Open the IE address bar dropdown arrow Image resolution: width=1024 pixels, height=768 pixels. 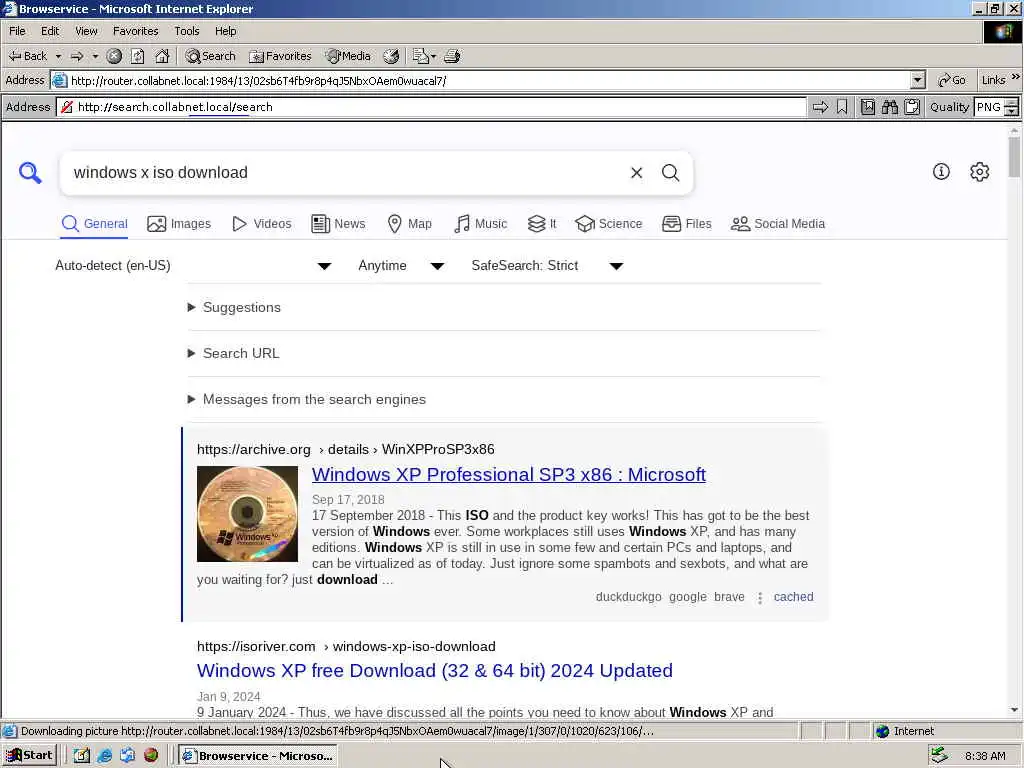pyautogui.click(x=918, y=80)
